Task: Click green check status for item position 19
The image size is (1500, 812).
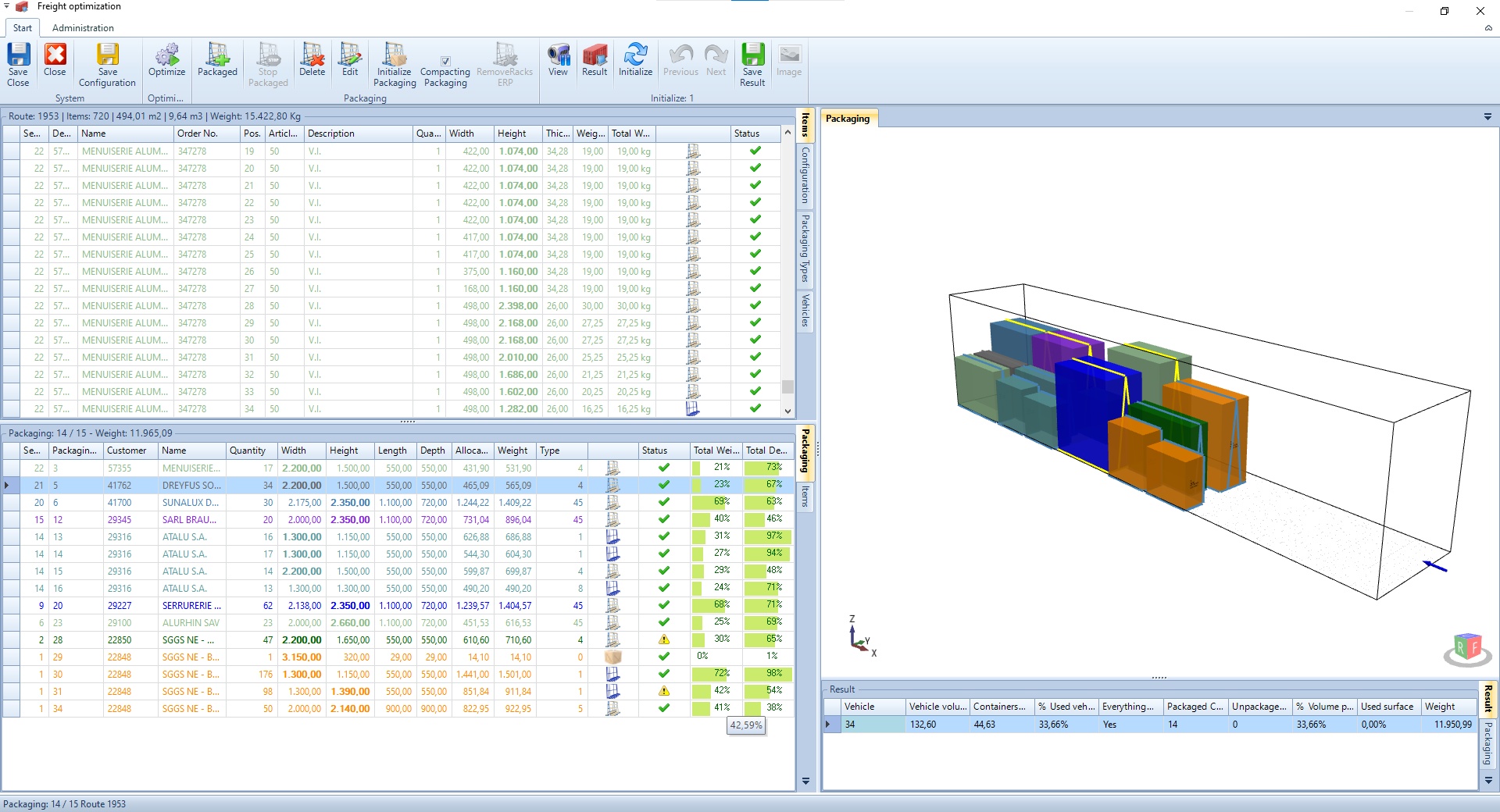Action: pos(755,151)
